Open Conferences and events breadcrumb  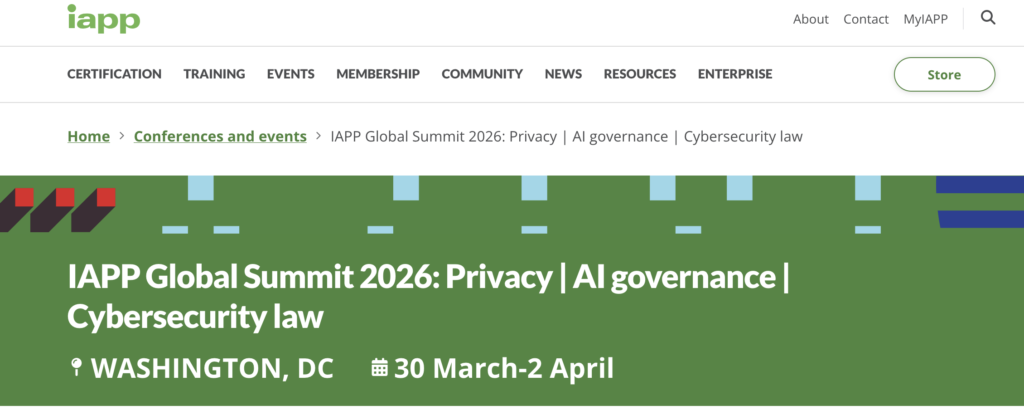(220, 136)
